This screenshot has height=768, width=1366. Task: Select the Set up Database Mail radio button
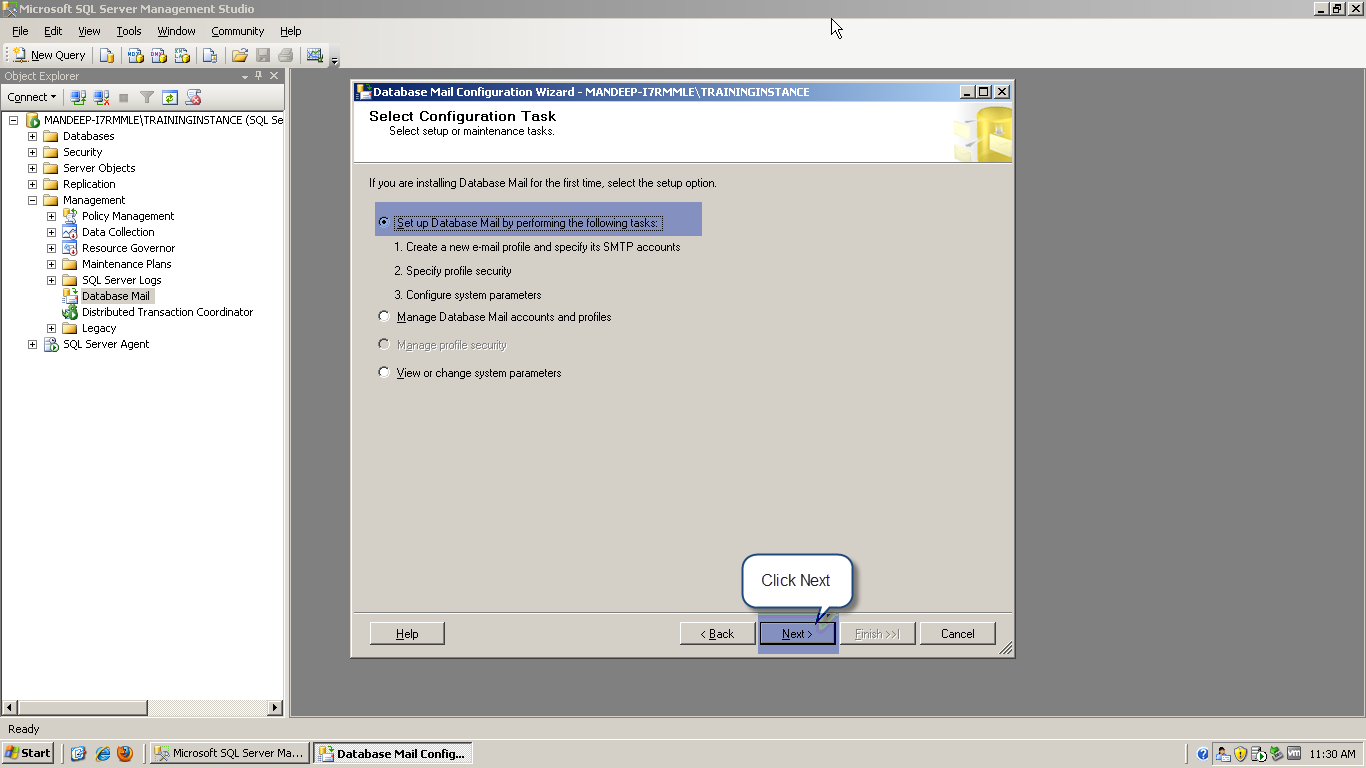(x=384, y=222)
